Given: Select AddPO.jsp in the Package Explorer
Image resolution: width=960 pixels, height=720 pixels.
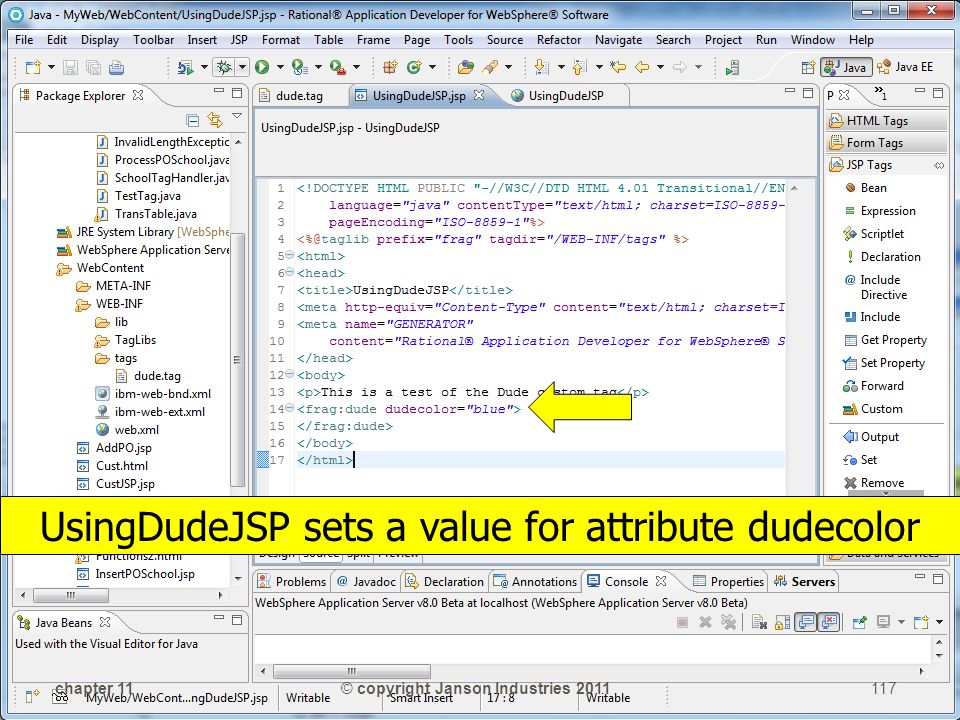Looking at the screenshot, I should tap(114, 448).
